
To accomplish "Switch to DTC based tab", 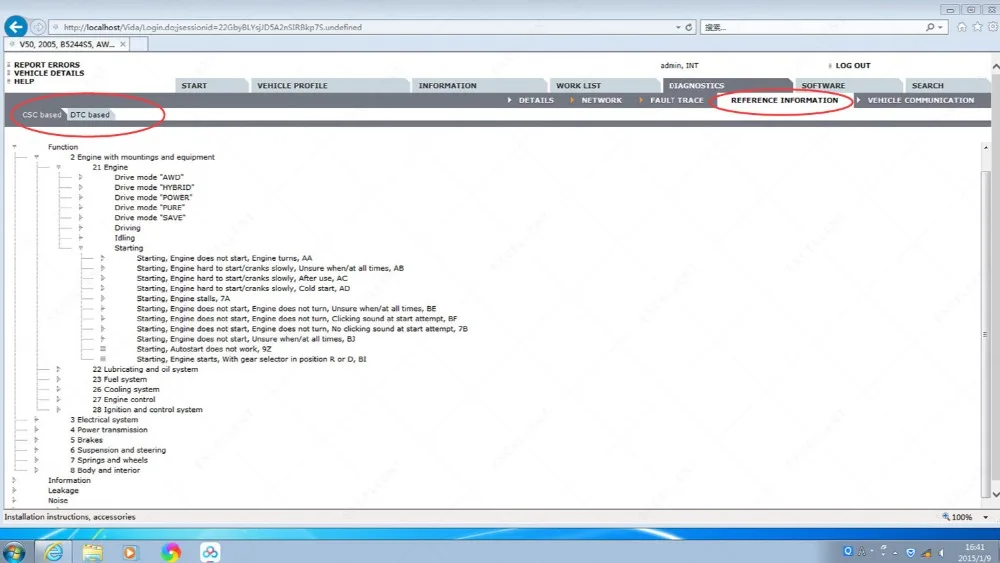I will 90,115.
